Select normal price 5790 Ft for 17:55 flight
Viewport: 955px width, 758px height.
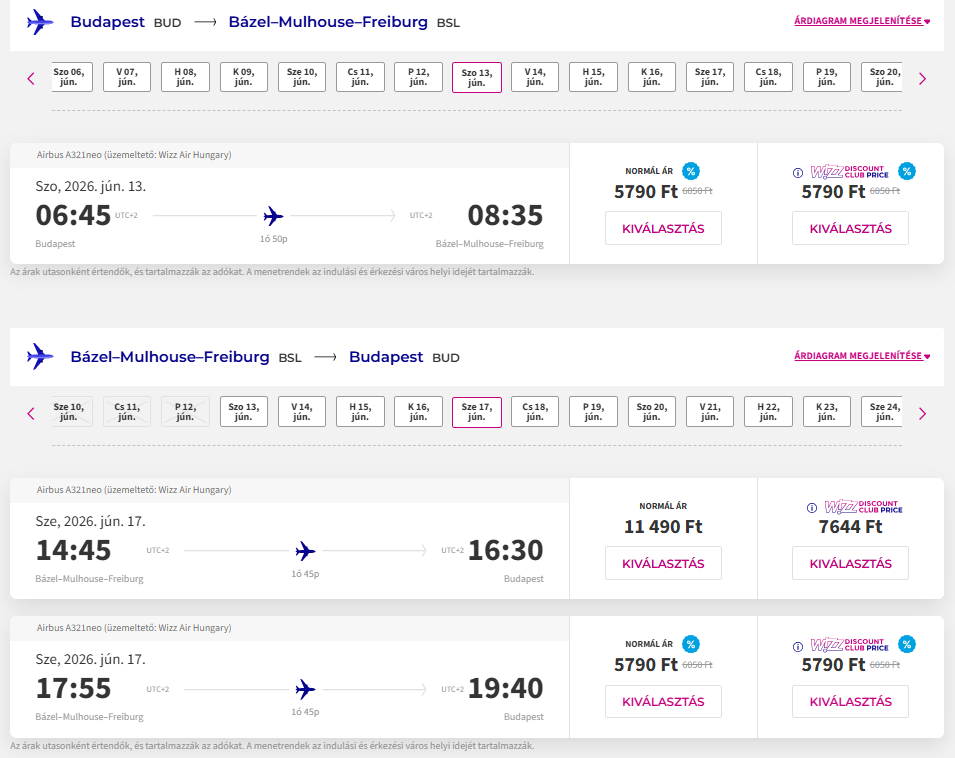coord(663,701)
